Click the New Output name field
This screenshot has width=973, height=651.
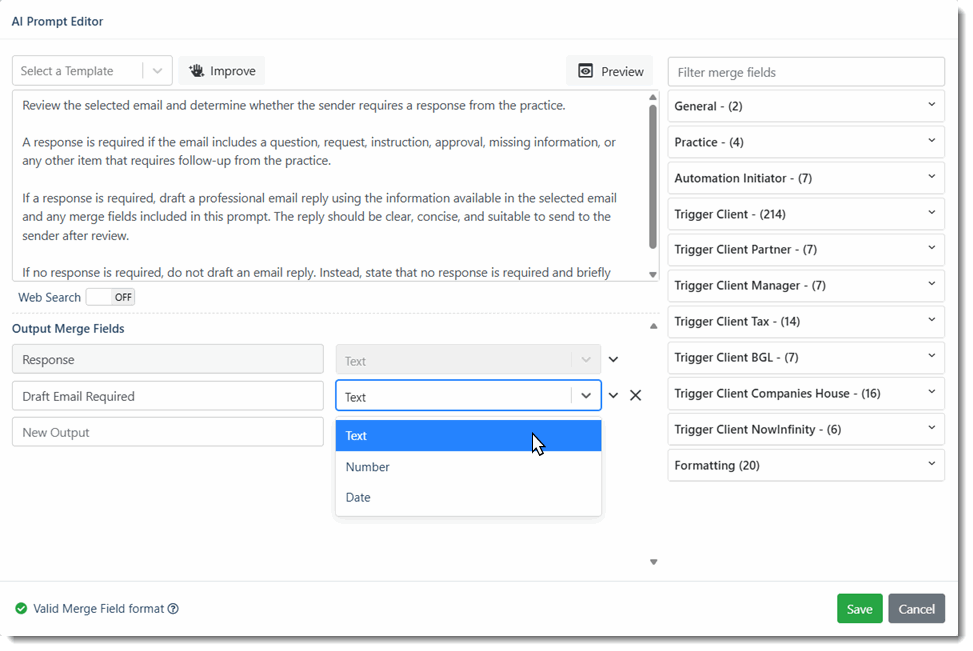(168, 432)
